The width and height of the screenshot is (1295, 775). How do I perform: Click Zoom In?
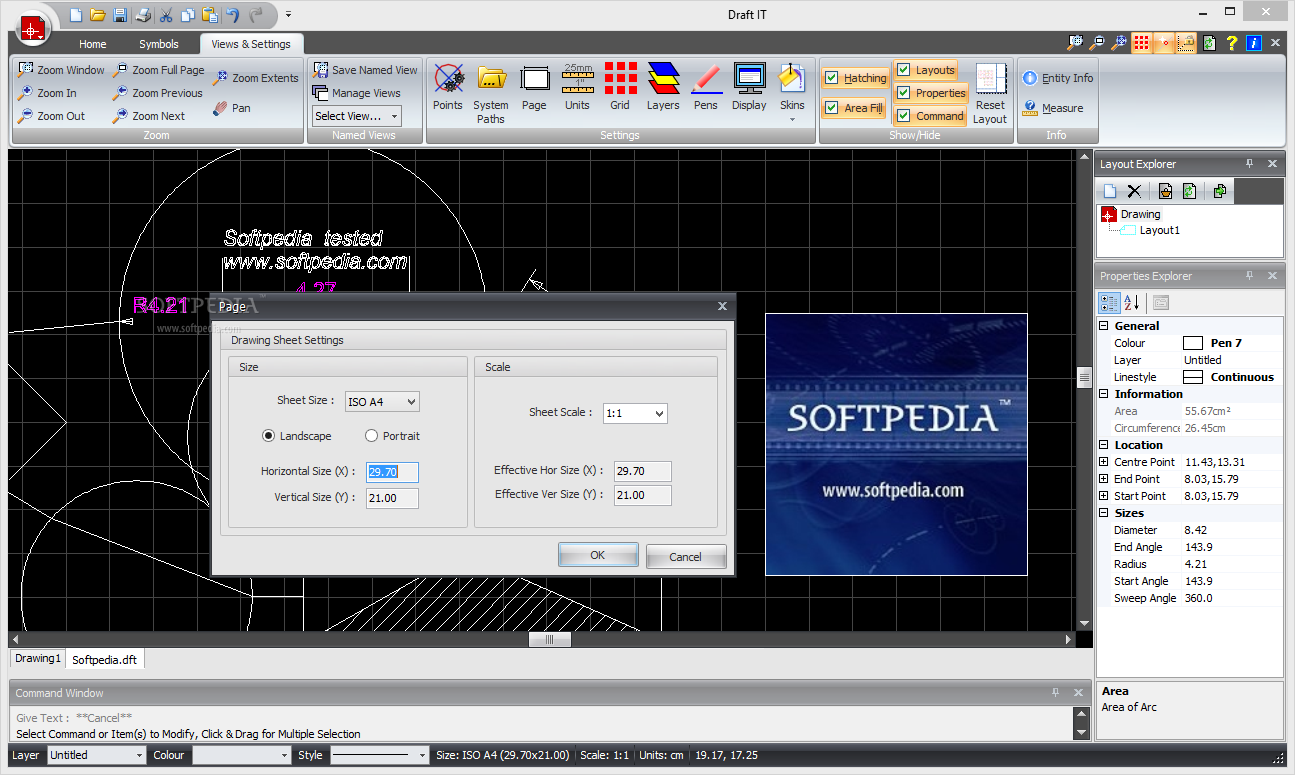click(47, 93)
